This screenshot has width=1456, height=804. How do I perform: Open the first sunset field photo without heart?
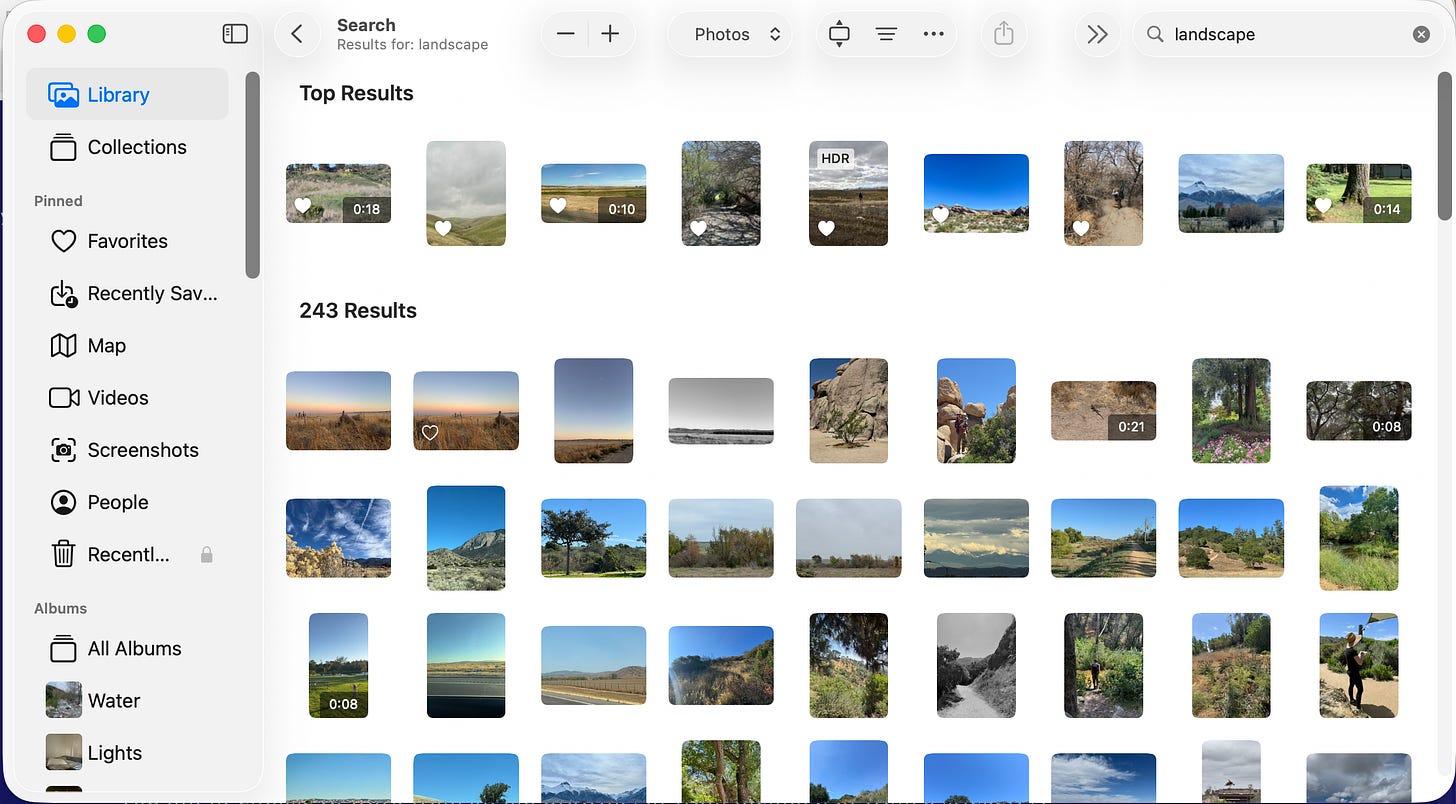click(x=338, y=411)
